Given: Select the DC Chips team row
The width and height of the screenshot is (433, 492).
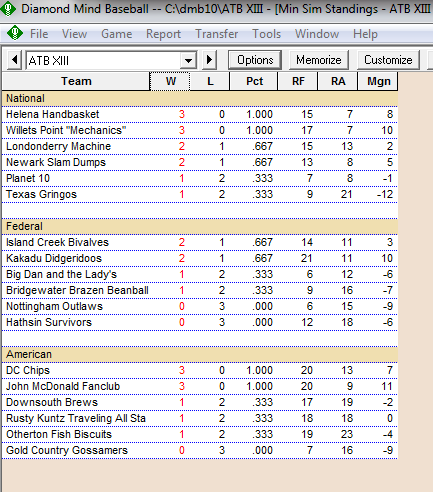Looking at the screenshot, I should (200, 370).
